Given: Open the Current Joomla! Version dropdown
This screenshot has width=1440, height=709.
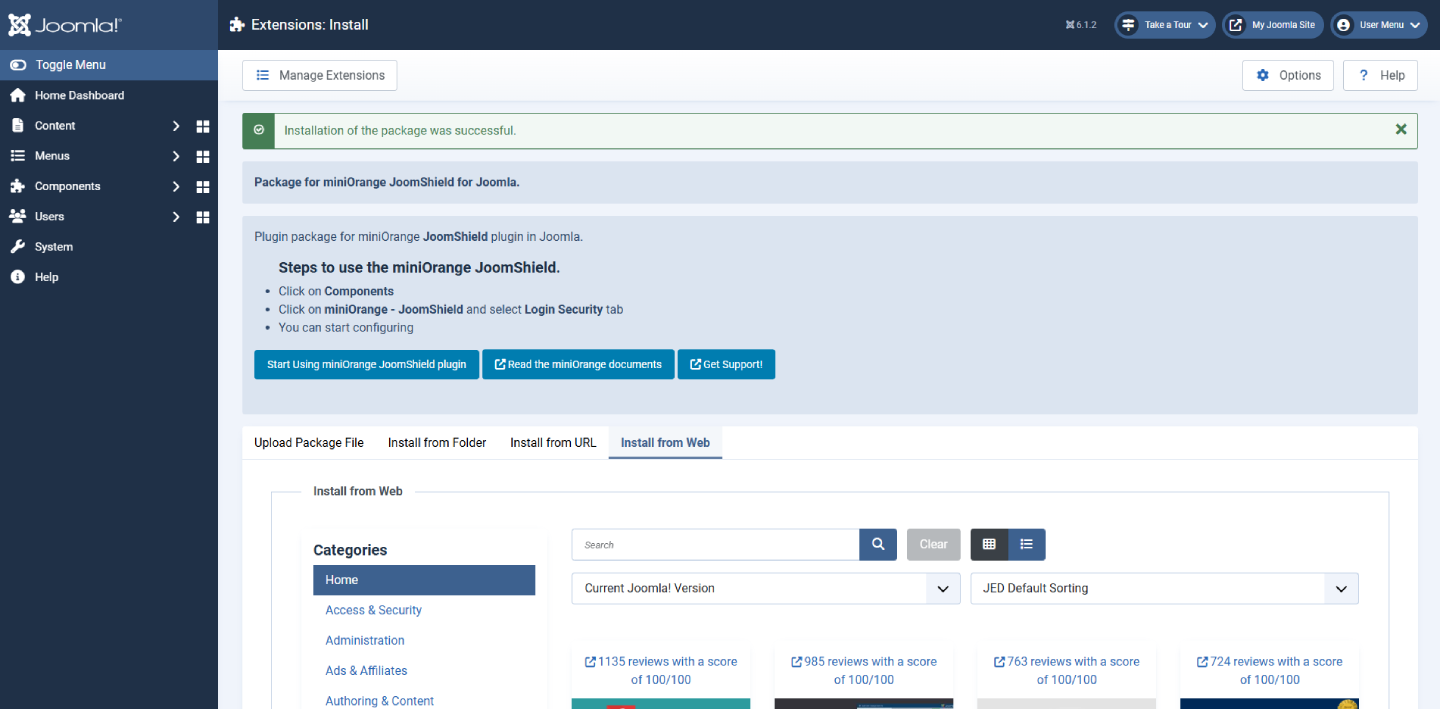Looking at the screenshot, I should coord(766,588).
